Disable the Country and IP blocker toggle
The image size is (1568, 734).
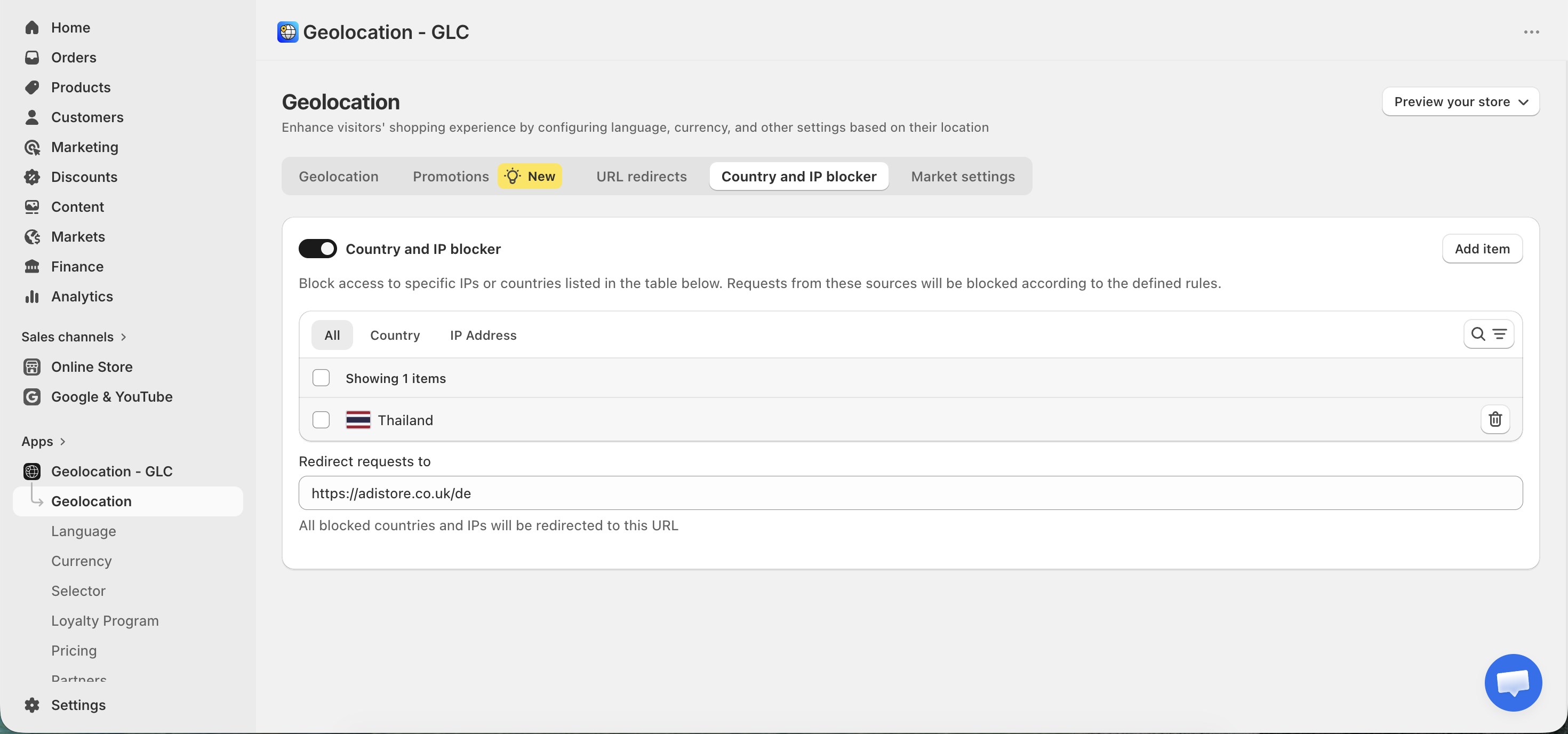coord(317,249)
